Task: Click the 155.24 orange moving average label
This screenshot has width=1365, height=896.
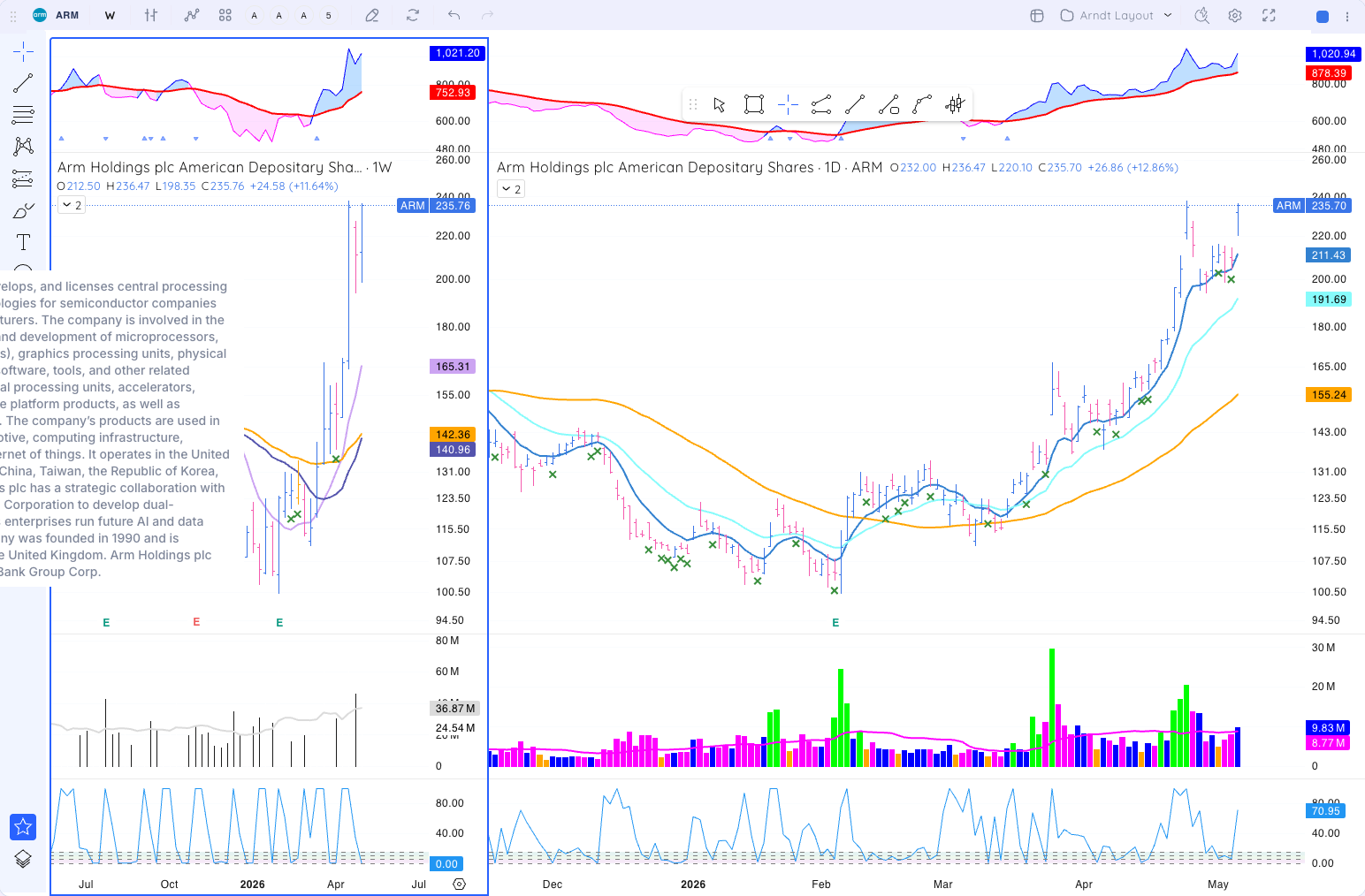Action: pyautogui.click(x=1329, y=395)
